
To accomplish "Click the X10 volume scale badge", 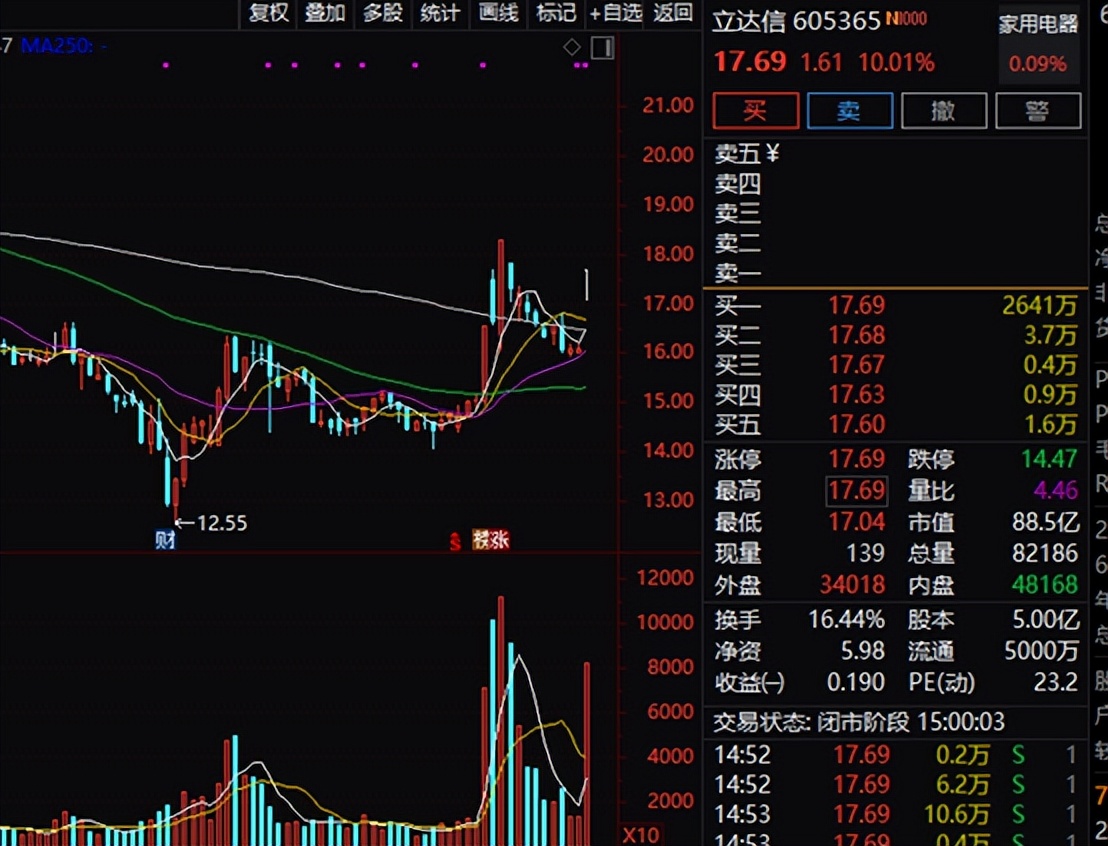I will (x=640, y=834).
